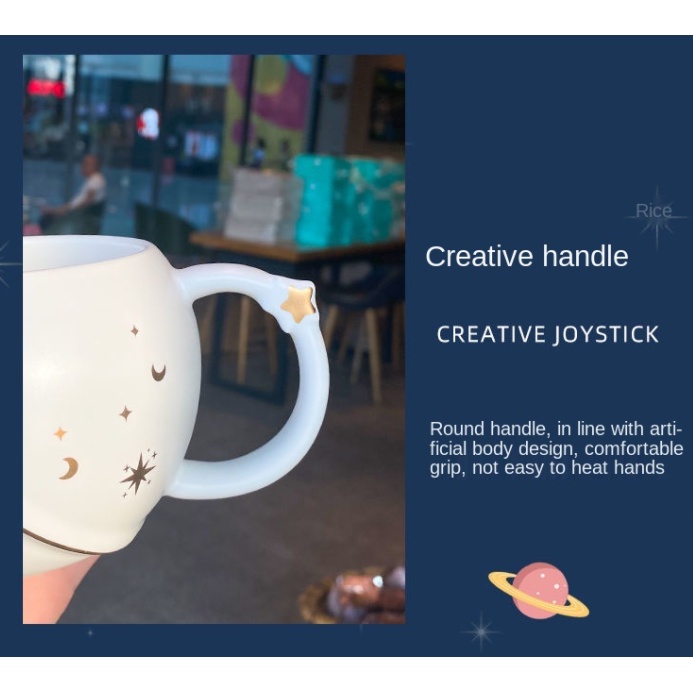Select the upper gold crescent moon on mug

pyautogui.click(x=159, y=373)
